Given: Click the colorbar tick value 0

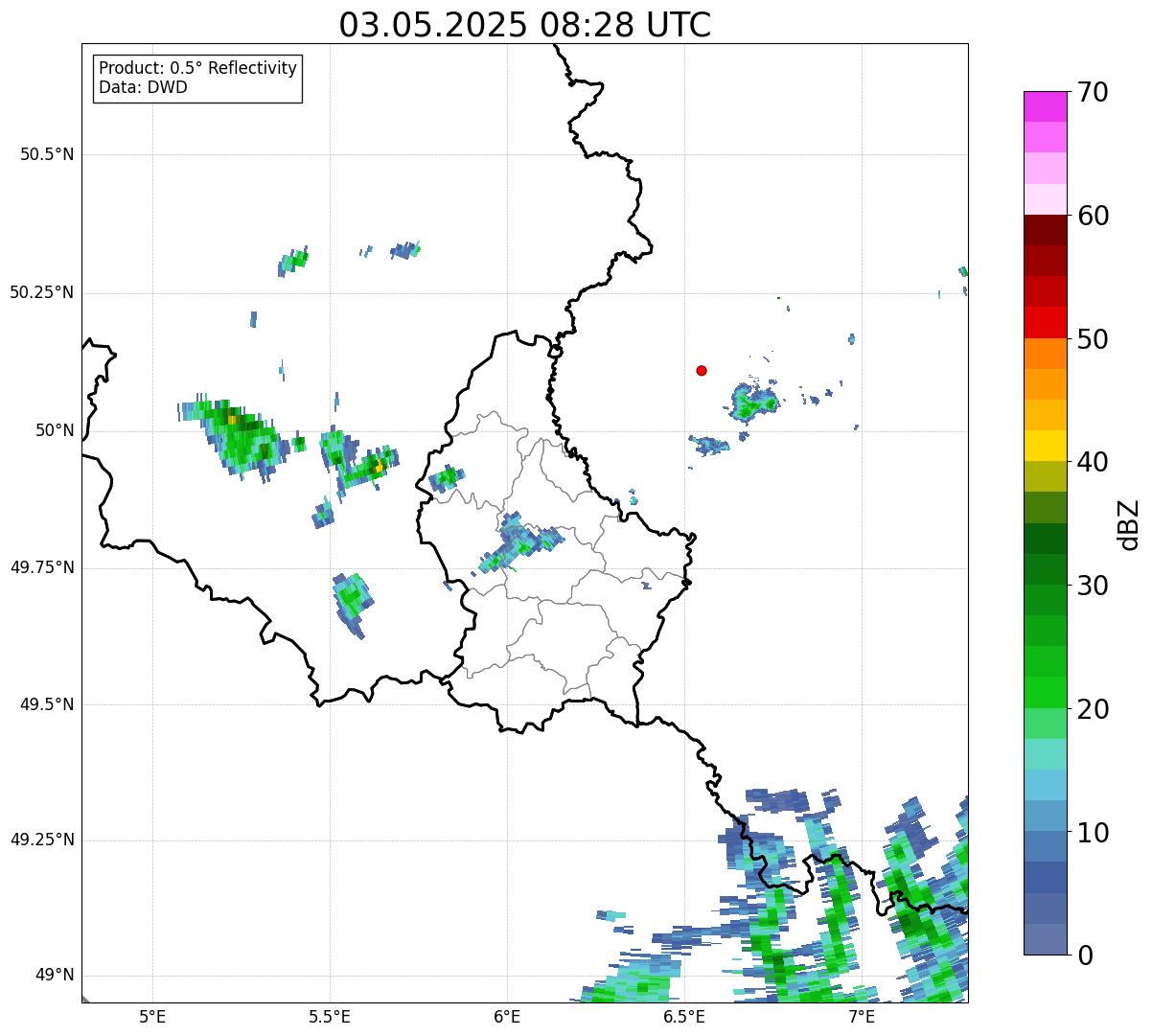Looking at the screenshot, I should [x=1085, y=955].
